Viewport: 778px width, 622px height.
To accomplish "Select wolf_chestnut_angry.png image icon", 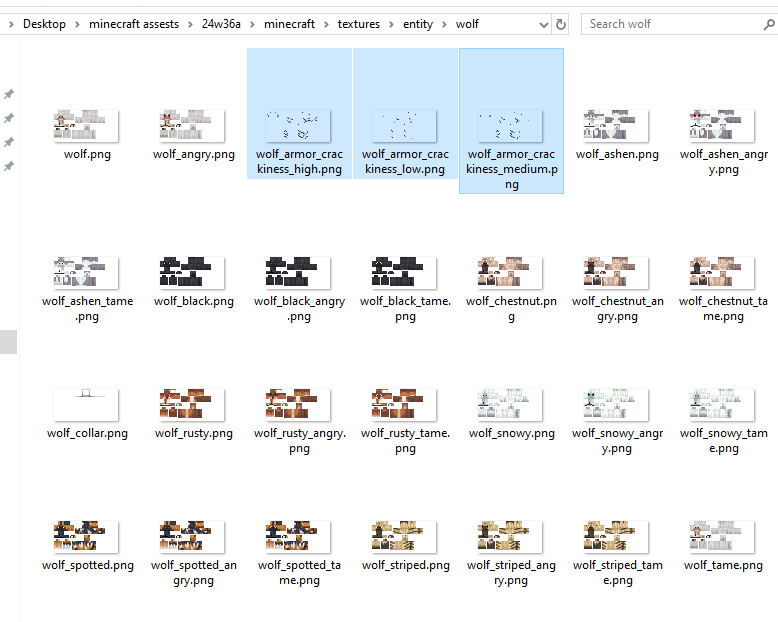I will (616, 272).
